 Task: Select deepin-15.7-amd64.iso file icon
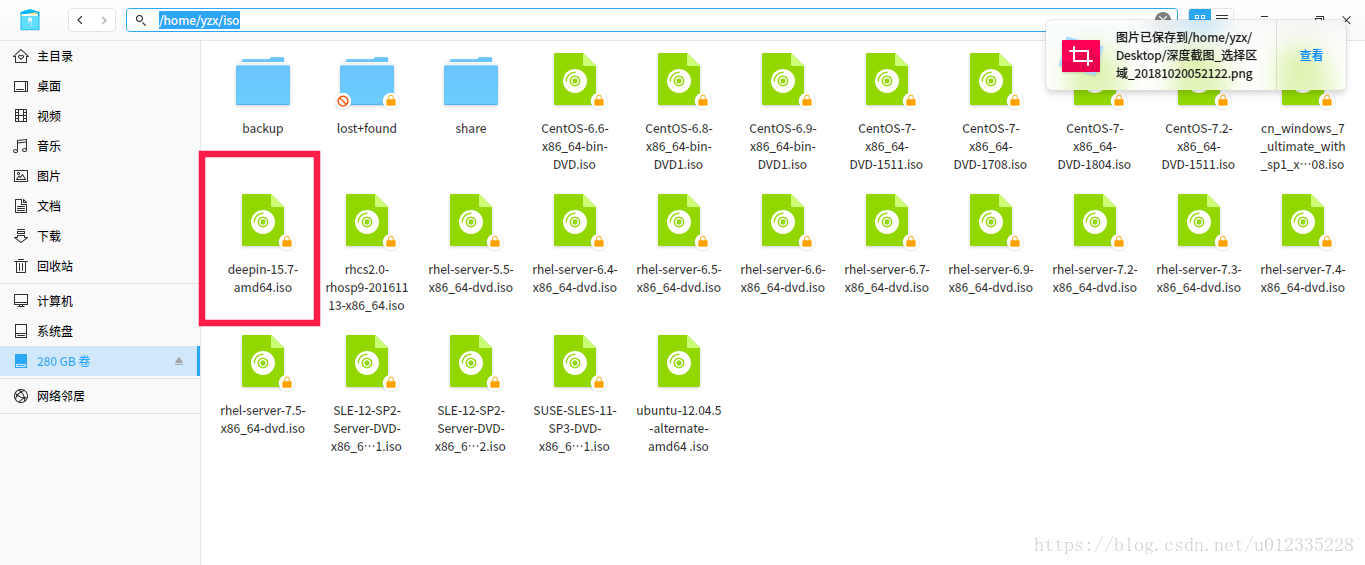point(263,221)
